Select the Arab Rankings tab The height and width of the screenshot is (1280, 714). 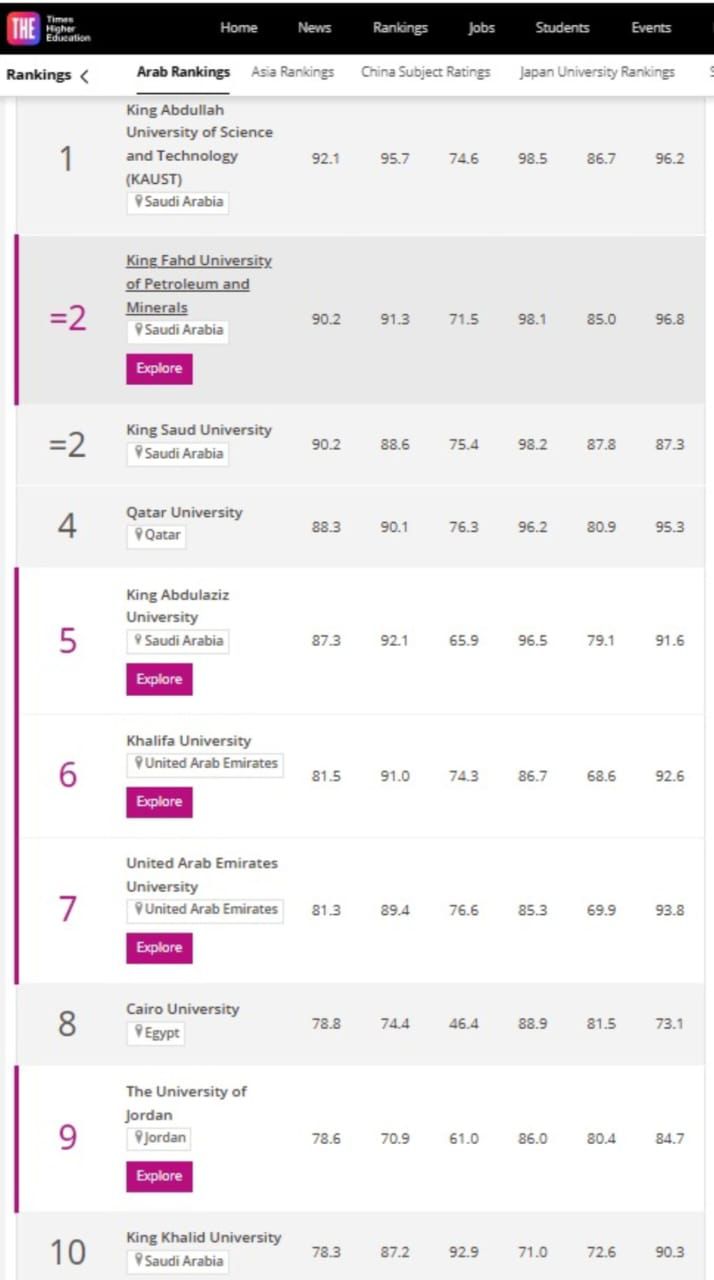coord(183,72)
